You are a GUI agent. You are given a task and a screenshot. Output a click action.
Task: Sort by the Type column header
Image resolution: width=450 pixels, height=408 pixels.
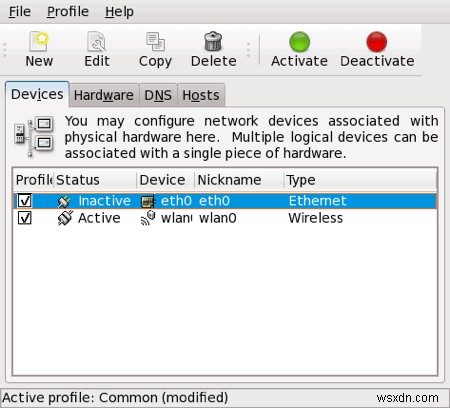pyautogui.click(x=360, y=180)
